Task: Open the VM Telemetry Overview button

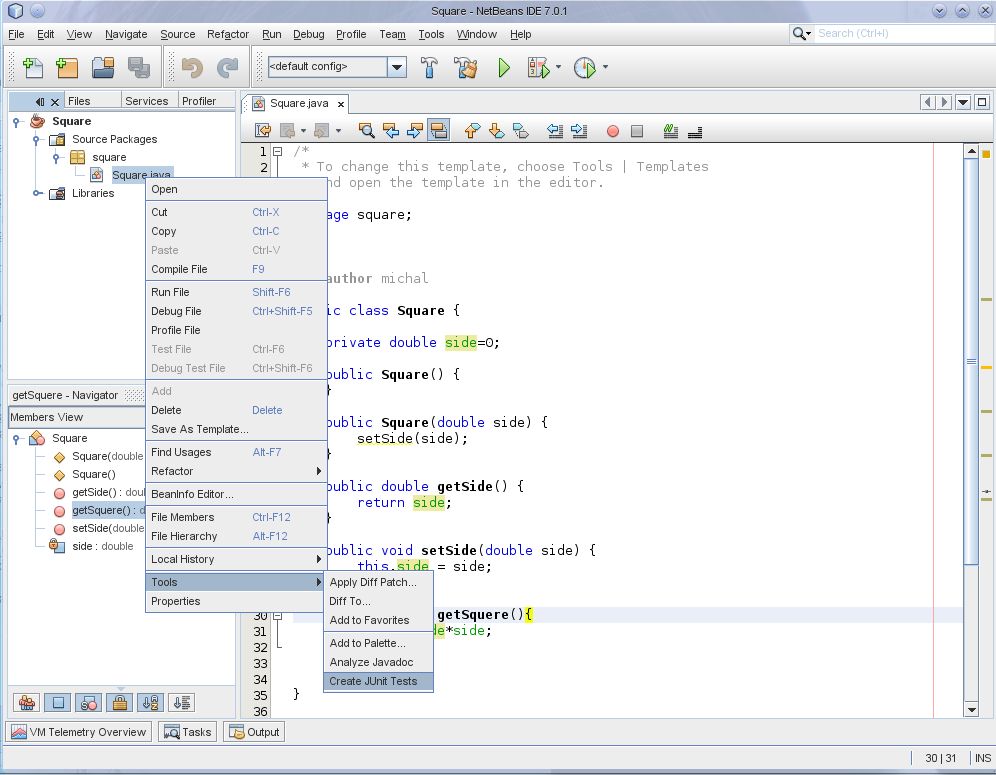Action: click(x=79, y=732)
